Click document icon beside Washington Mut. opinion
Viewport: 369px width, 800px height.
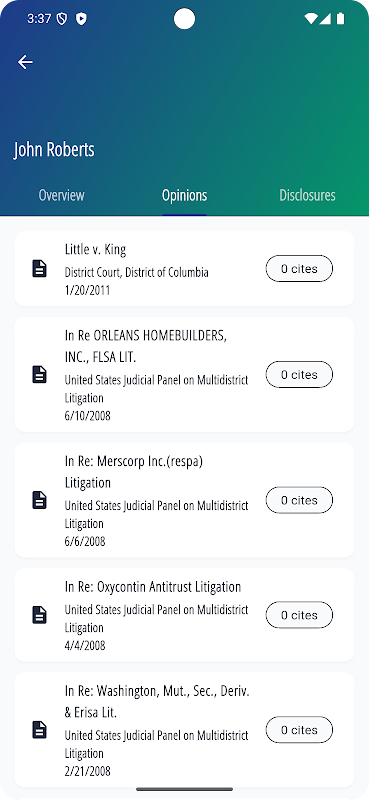(x=39, y=730)
